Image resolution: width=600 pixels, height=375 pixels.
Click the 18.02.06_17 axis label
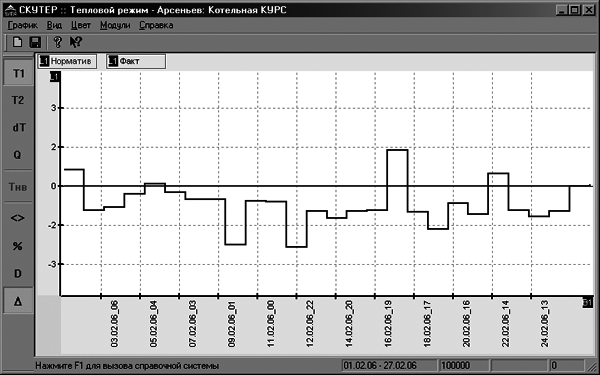point(427,324)
